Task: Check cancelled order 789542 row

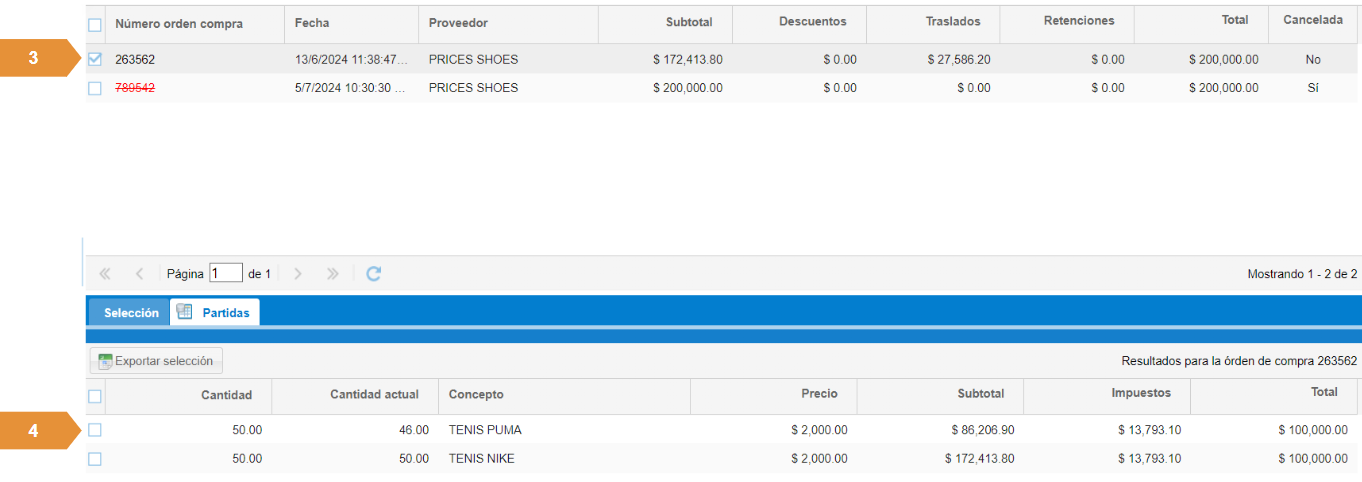Action: click(95, 88)
